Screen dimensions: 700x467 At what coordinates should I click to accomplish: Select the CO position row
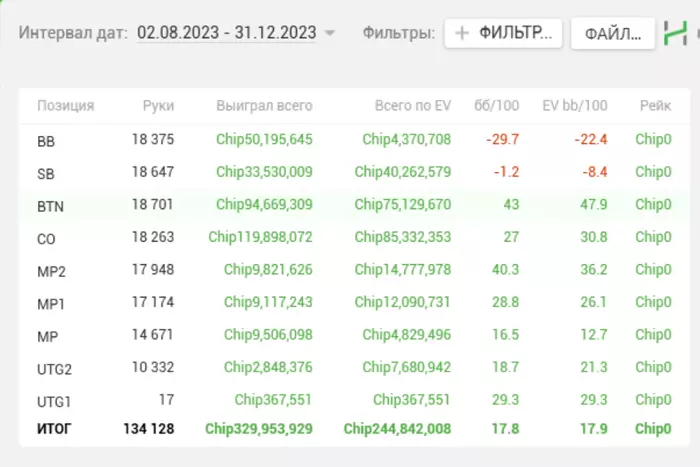pyautogui.click(x=354, y=238)
